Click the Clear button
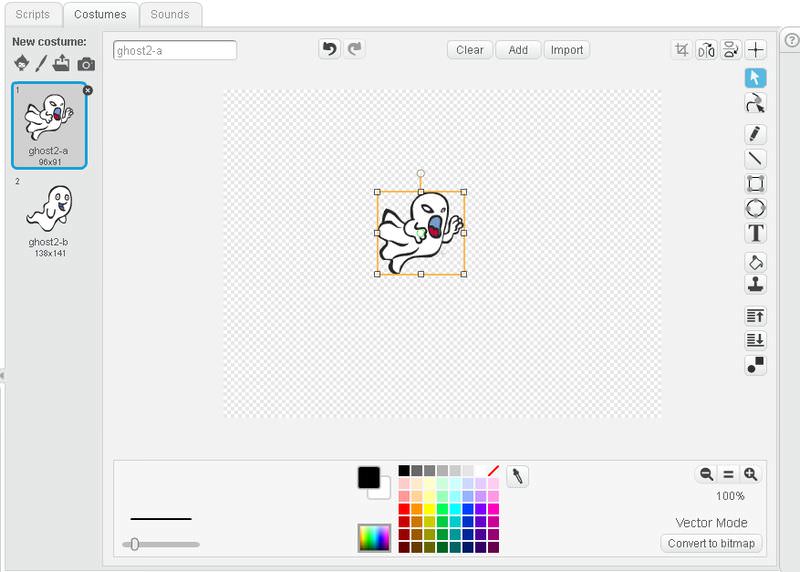 coord(469,50)
